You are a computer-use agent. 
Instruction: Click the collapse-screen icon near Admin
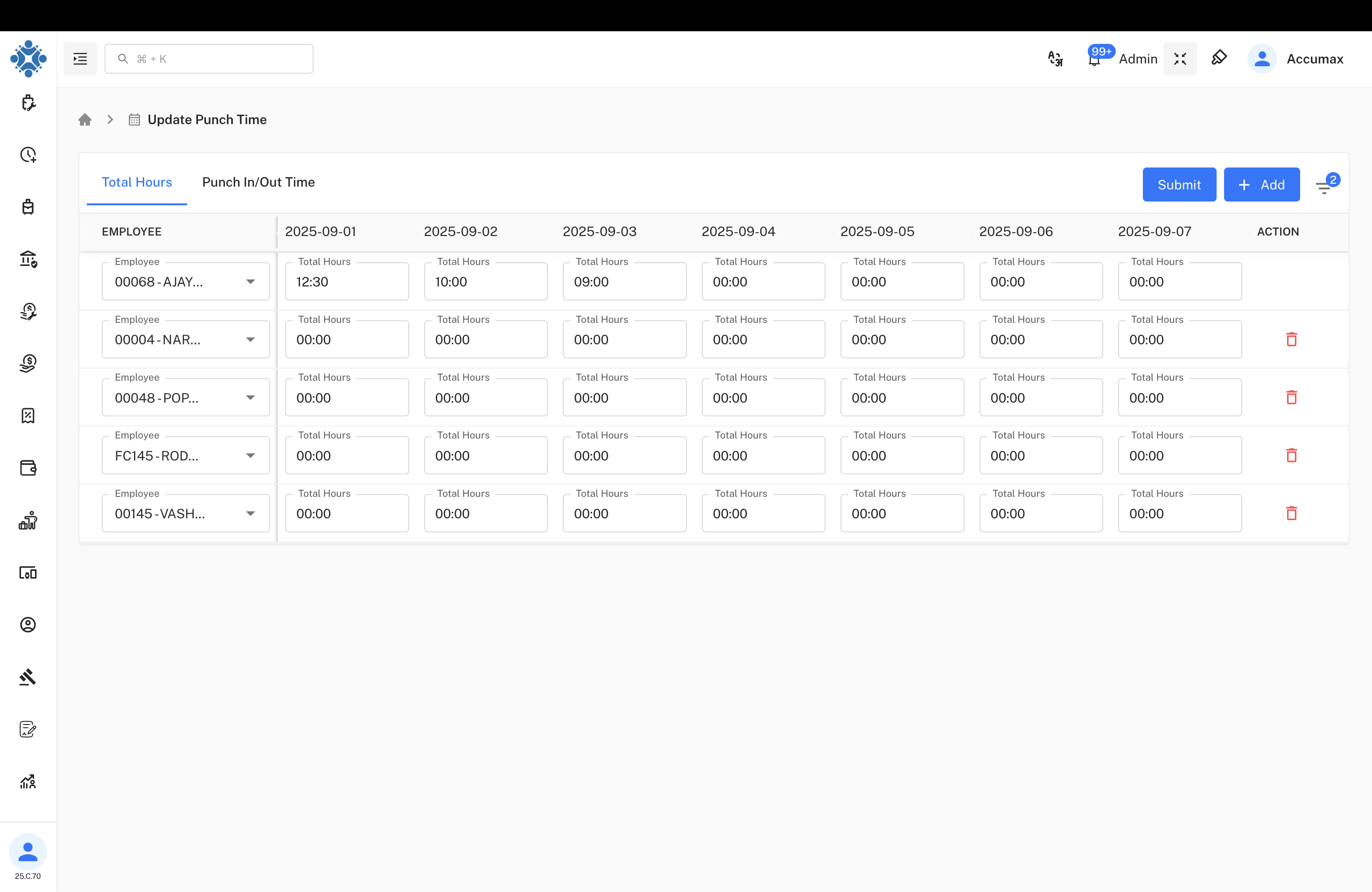(1180, 58)
